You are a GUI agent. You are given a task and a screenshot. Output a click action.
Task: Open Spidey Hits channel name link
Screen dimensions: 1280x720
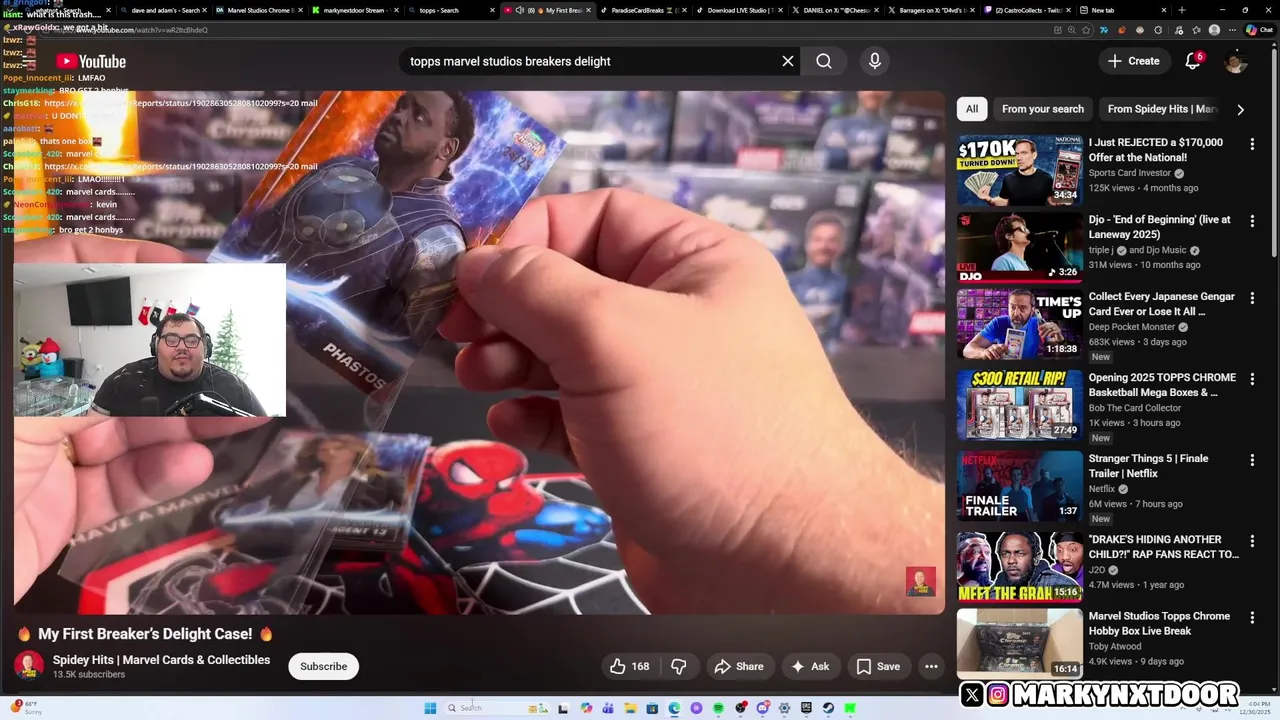(x=161, y=660)
